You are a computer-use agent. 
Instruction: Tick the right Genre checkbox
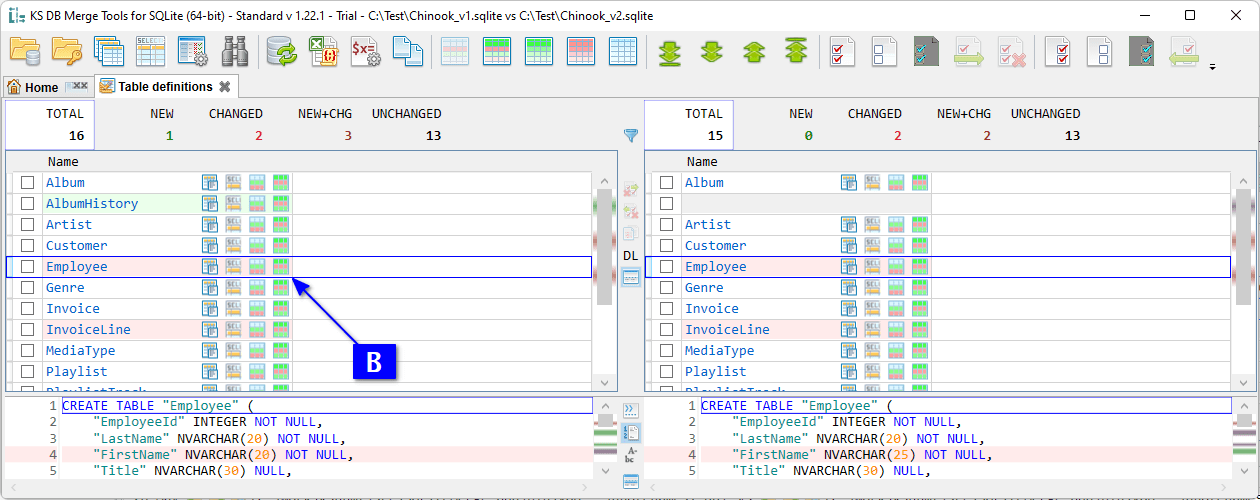667,288
